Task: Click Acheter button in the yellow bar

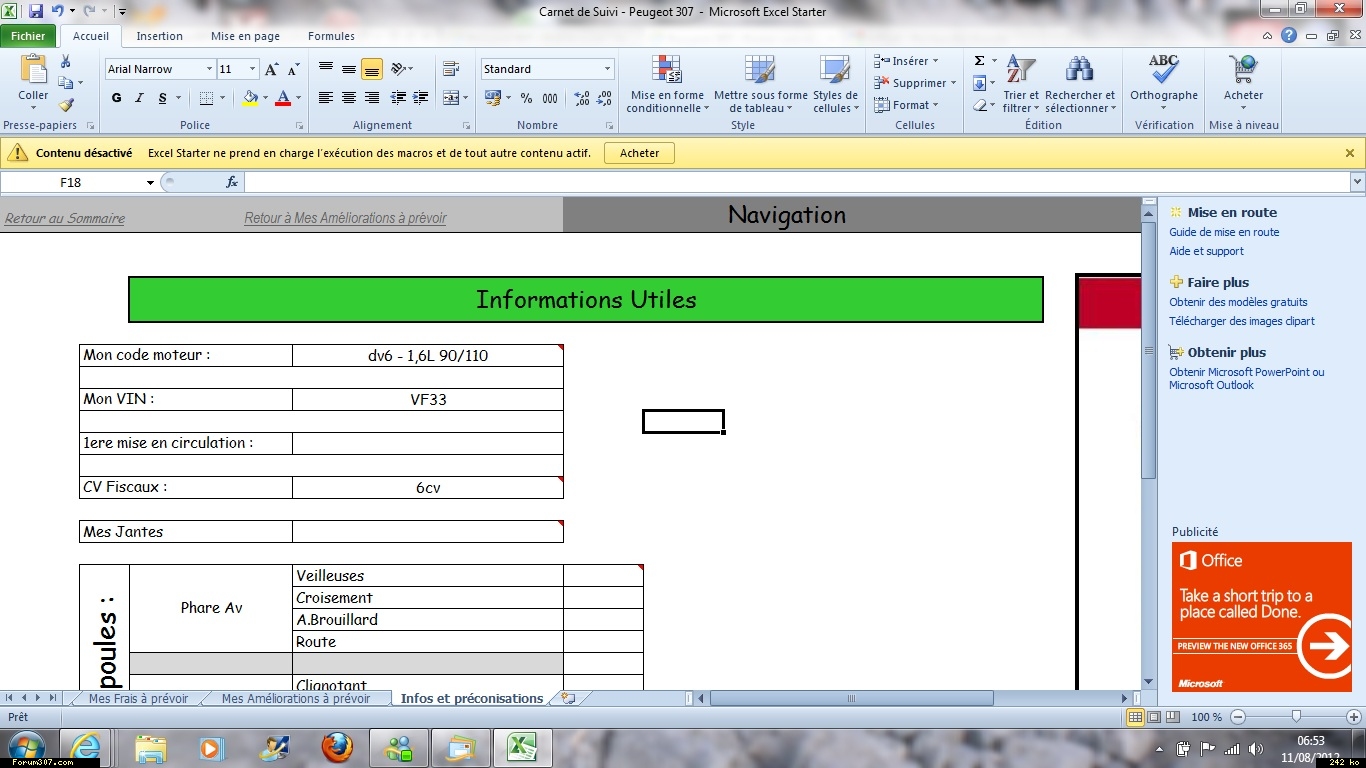Action: (639, 153)
